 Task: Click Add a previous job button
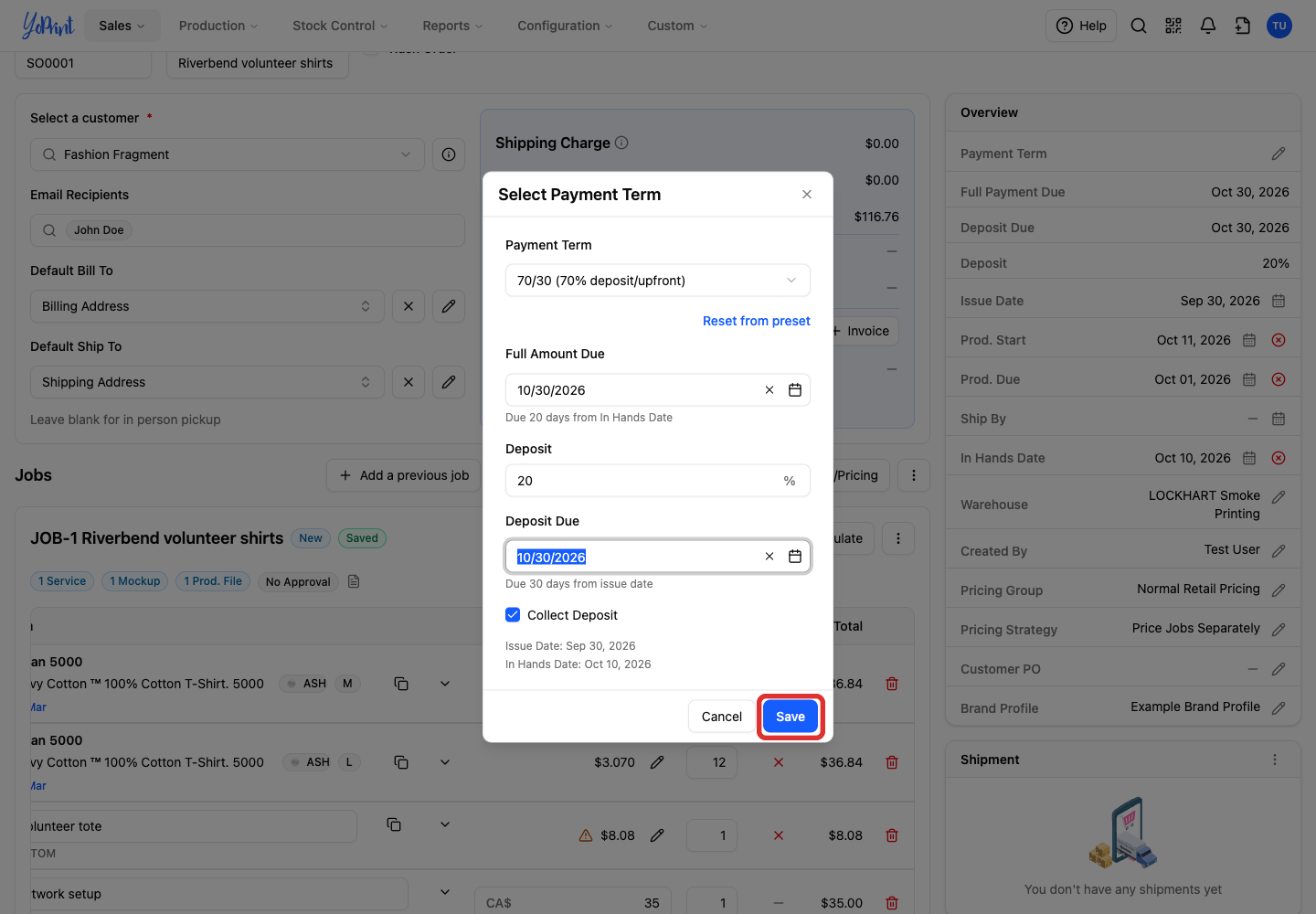click(x=404, y=475)
